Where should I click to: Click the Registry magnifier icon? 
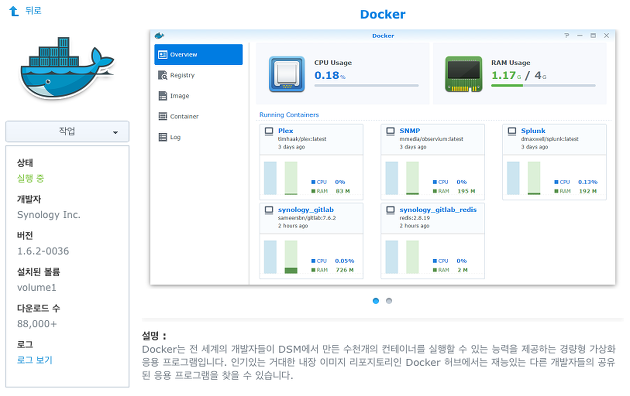162,75
